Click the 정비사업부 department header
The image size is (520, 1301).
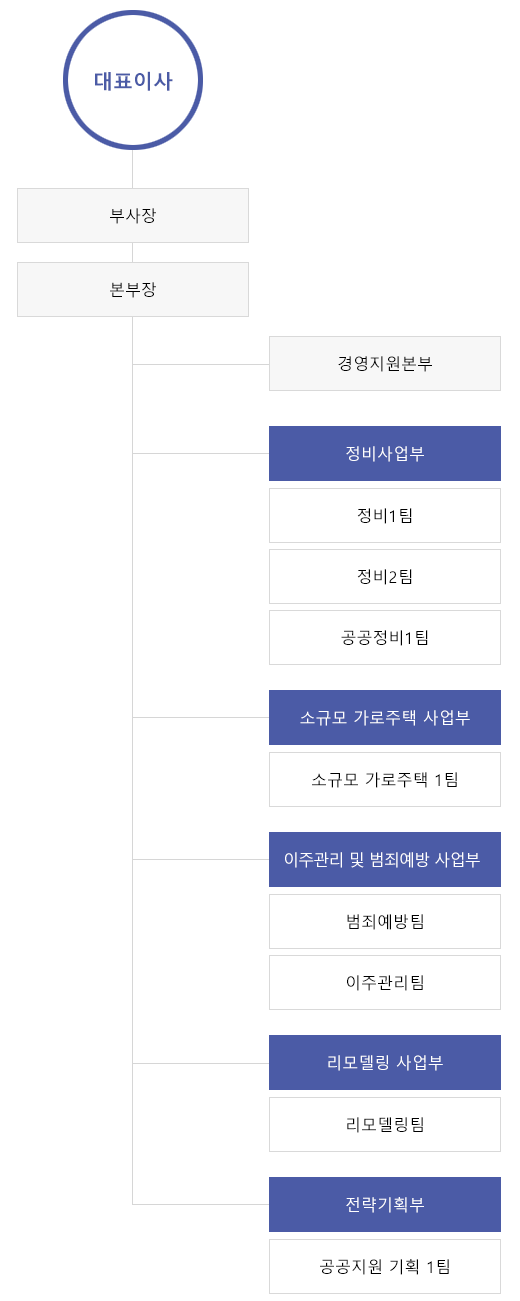385,453
